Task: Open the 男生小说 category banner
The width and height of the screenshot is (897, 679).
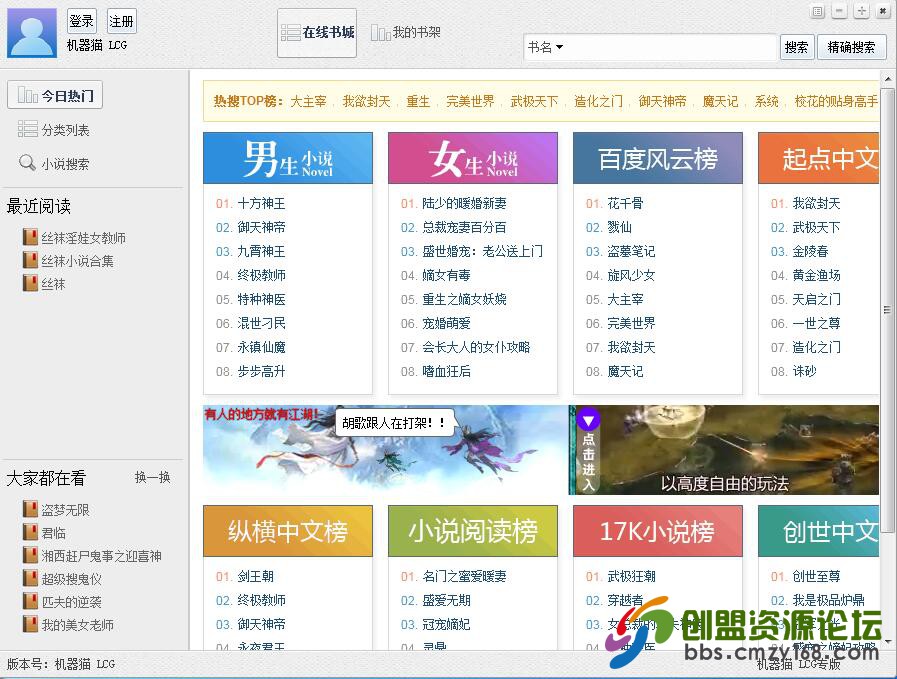Action: pyautogui.click(x=288, y=158)
